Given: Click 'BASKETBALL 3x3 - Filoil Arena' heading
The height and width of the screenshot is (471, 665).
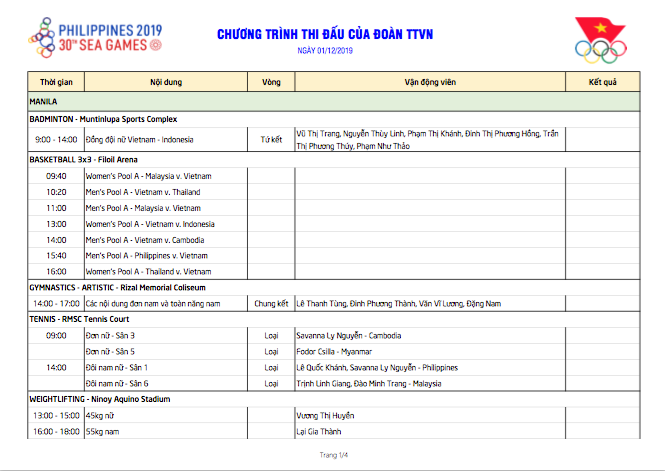Looking at the screenshot, I should click(x=83, y=160).
